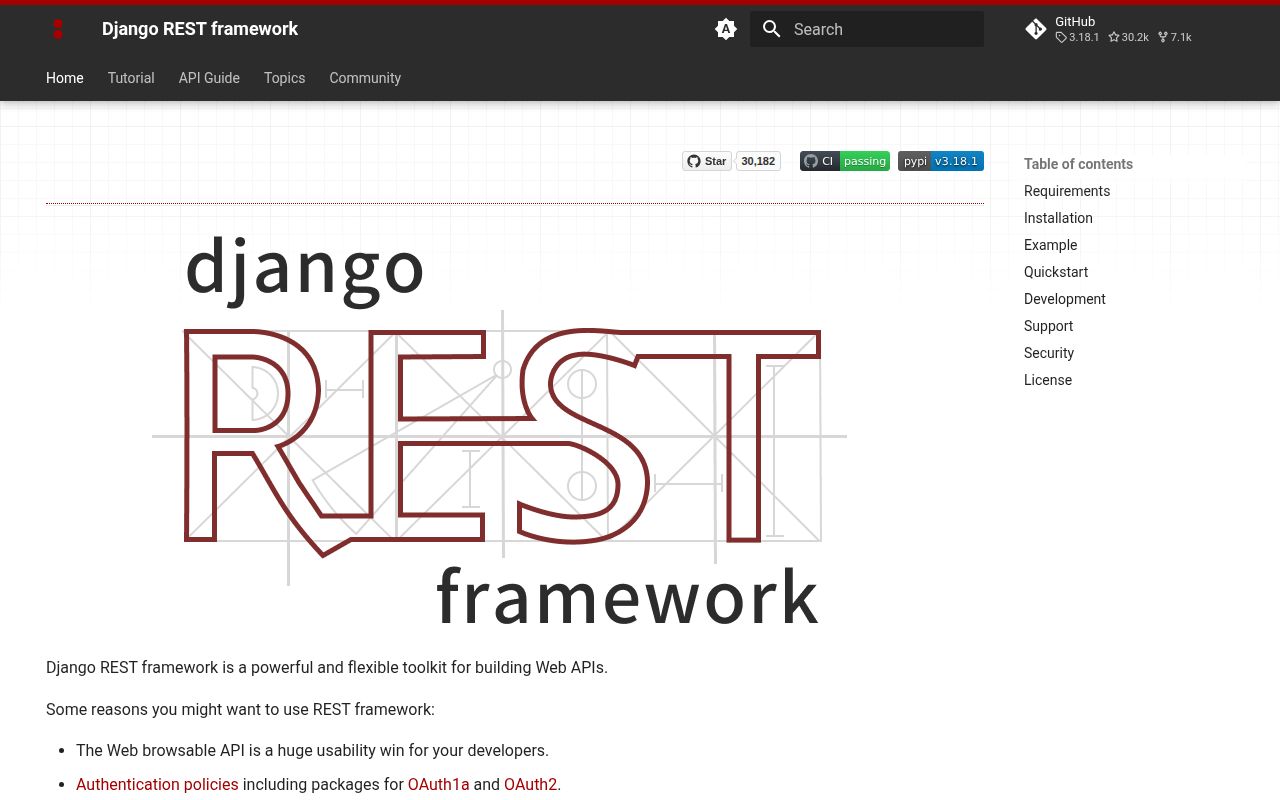
Task: Open the Home tab
Action: (x=65, y=78)
